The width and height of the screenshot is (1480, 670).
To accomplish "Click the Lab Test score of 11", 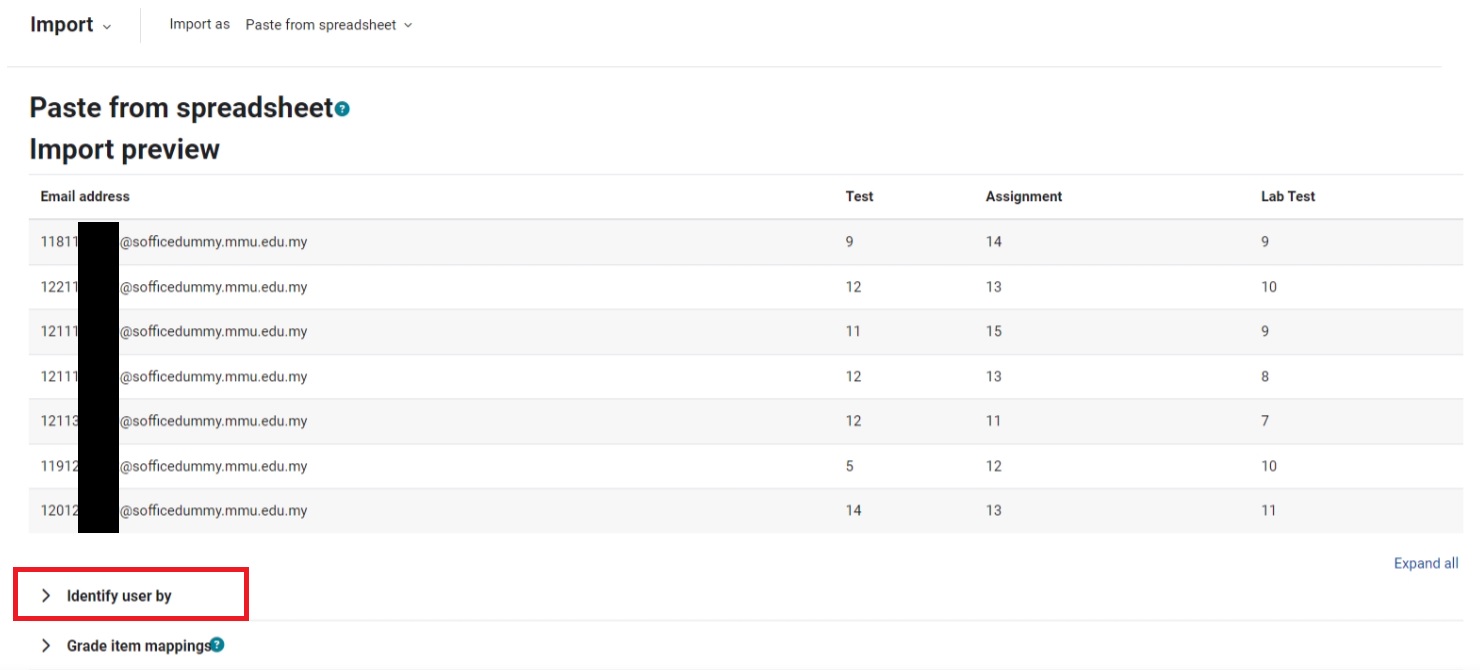I will tap(1268, 510).
